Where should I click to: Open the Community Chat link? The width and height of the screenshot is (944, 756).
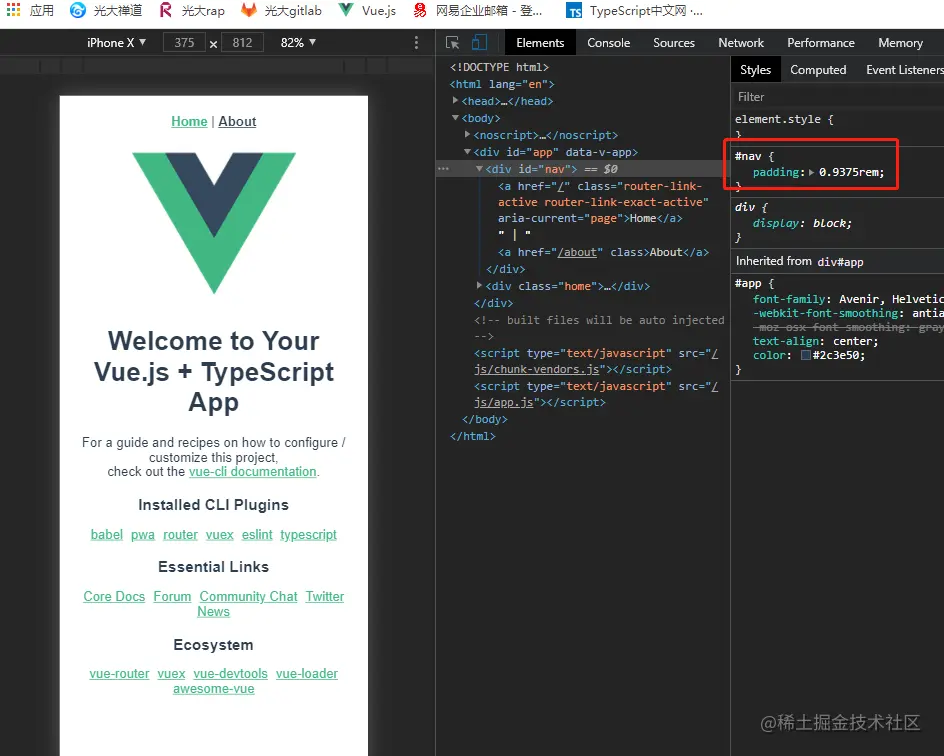tap(248, 596)
